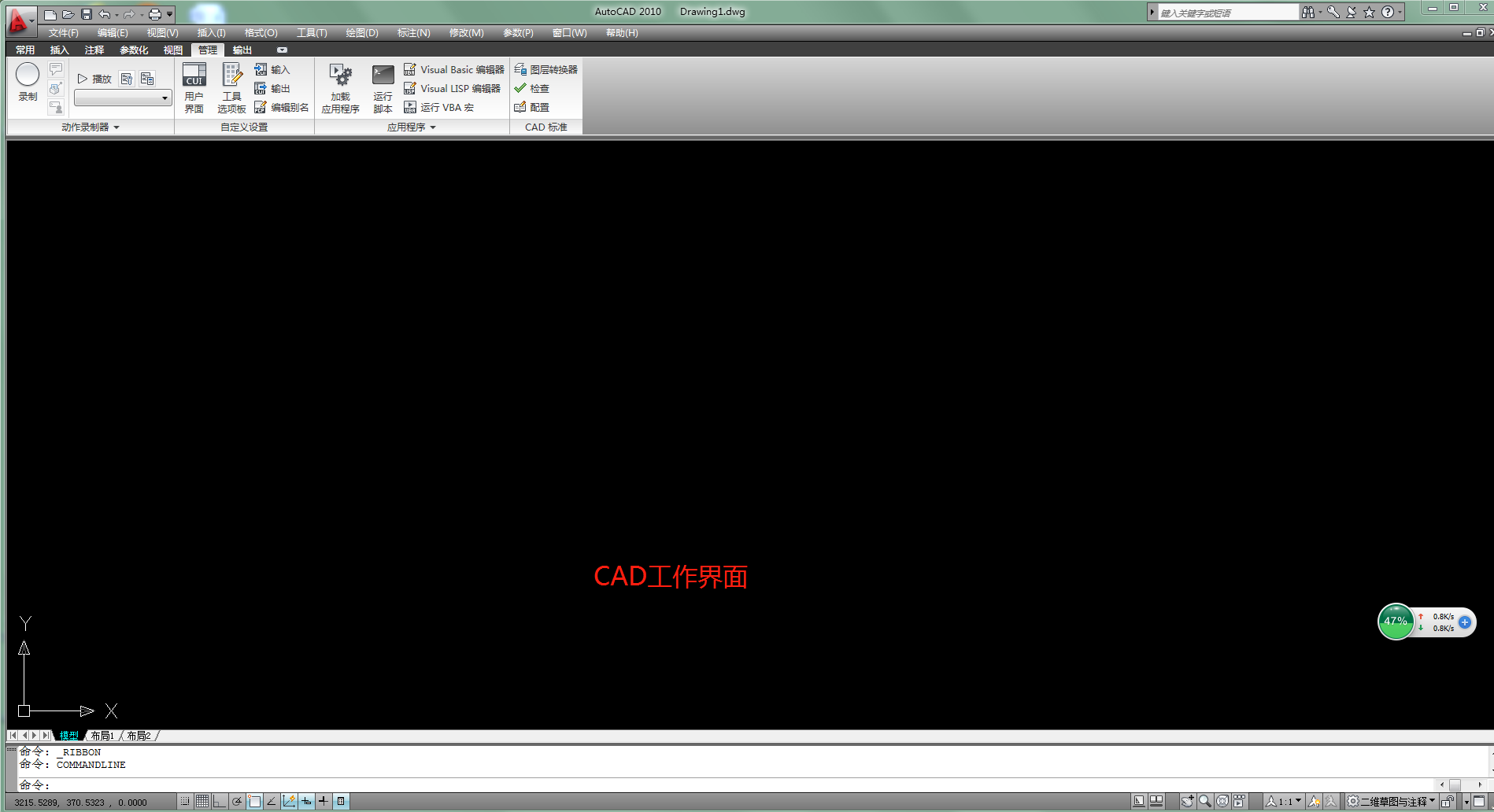Open the quick access toolbar customize dropdown
The height and width of the screenshot is (812, 1494).
click(x=169, y=14)
